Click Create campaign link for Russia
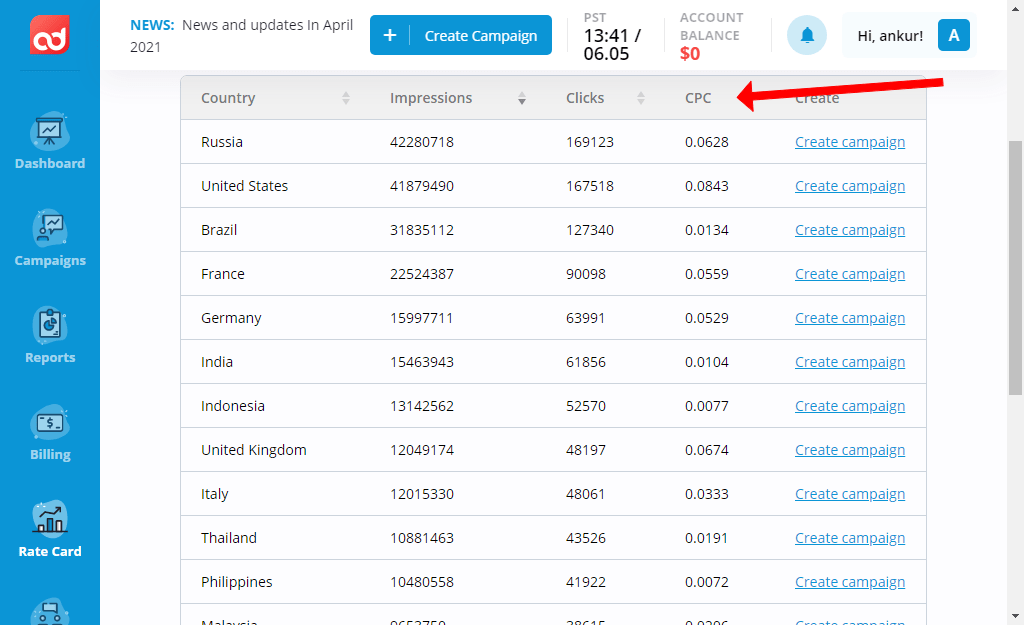The height and width of the screenshot is (625, 1024). [849, 142]
